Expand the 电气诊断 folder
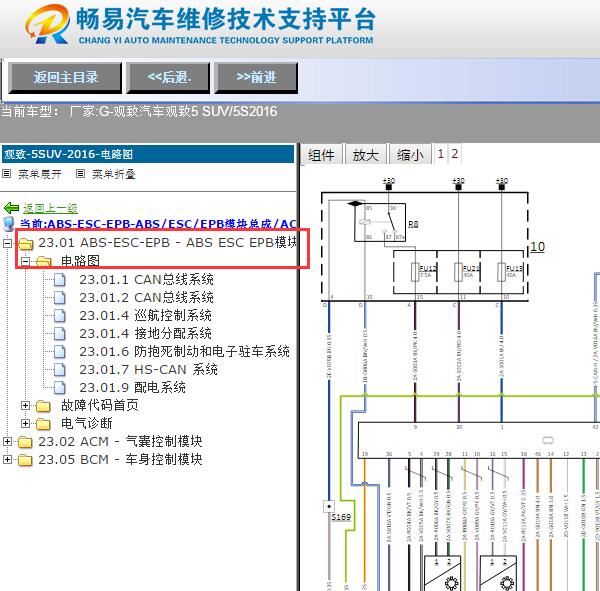Screen dimensions: 600x591 pyautogui.click(x=26, y=423)
